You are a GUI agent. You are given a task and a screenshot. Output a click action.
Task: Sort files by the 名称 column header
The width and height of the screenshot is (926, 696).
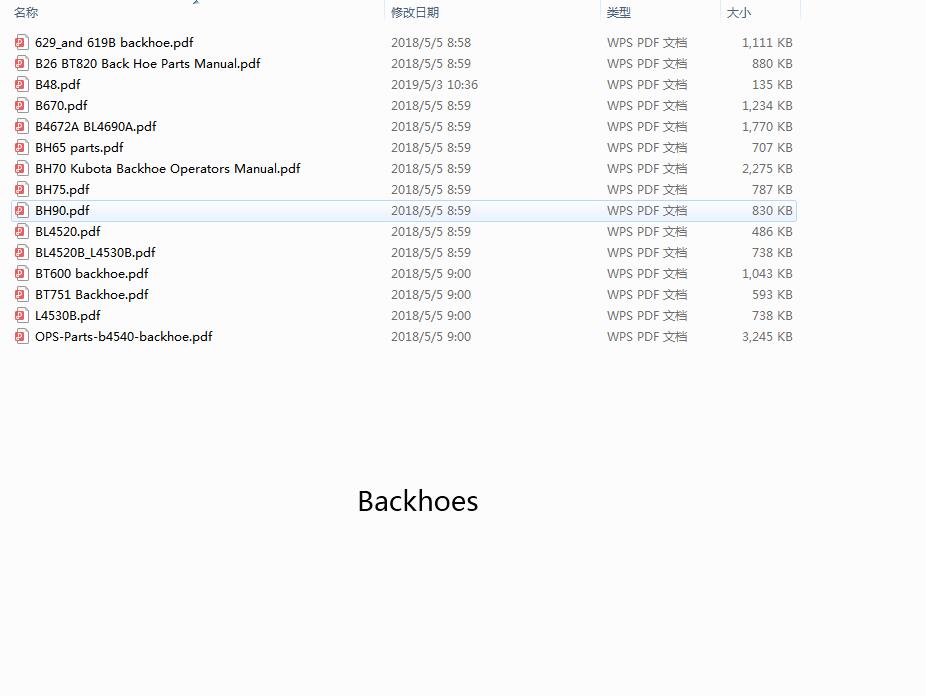click(26, 13)
